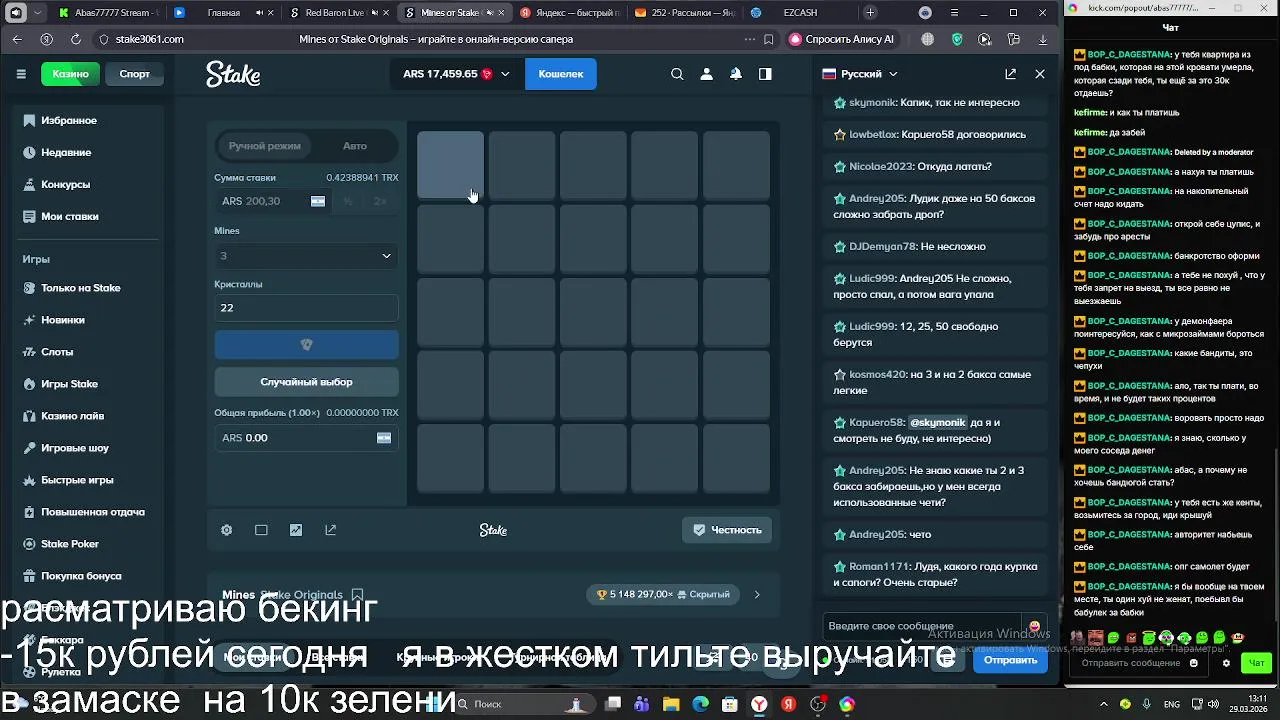The image size is (1280, 720).
Task: Show hidden tray icons chevron
Action: pos(1104,704)
